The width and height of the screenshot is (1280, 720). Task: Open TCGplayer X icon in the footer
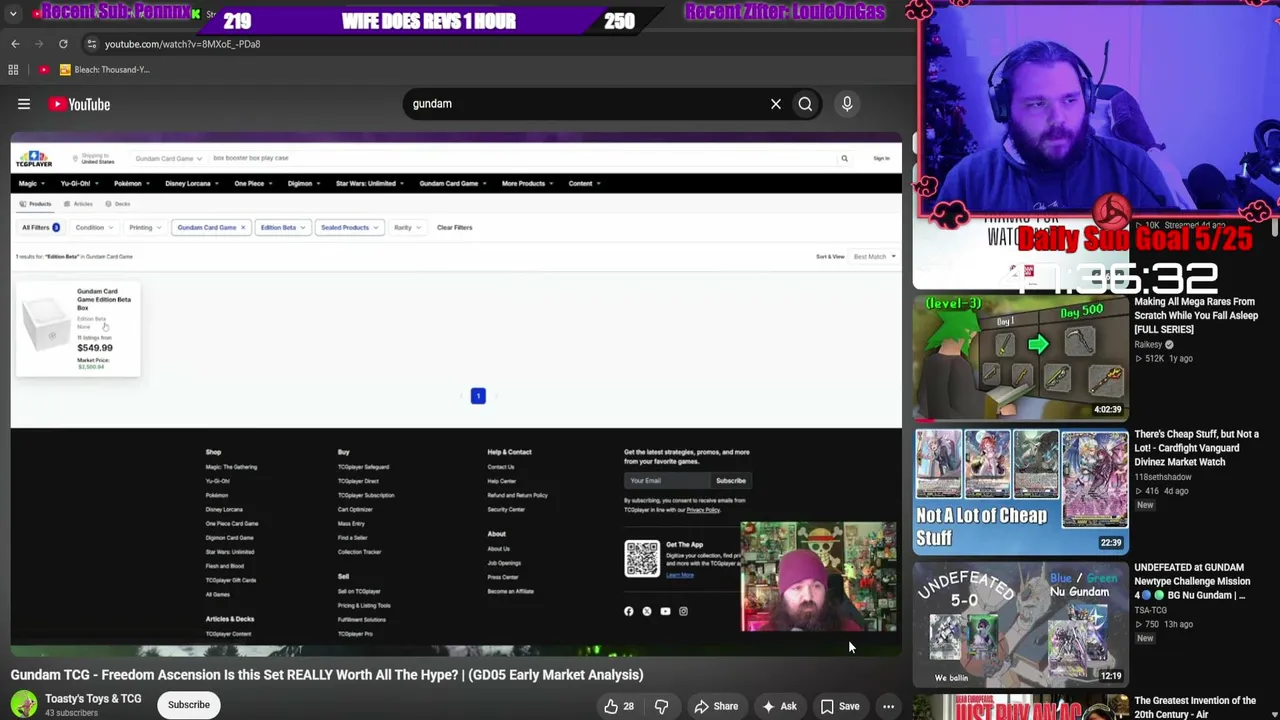pos(647,611)
